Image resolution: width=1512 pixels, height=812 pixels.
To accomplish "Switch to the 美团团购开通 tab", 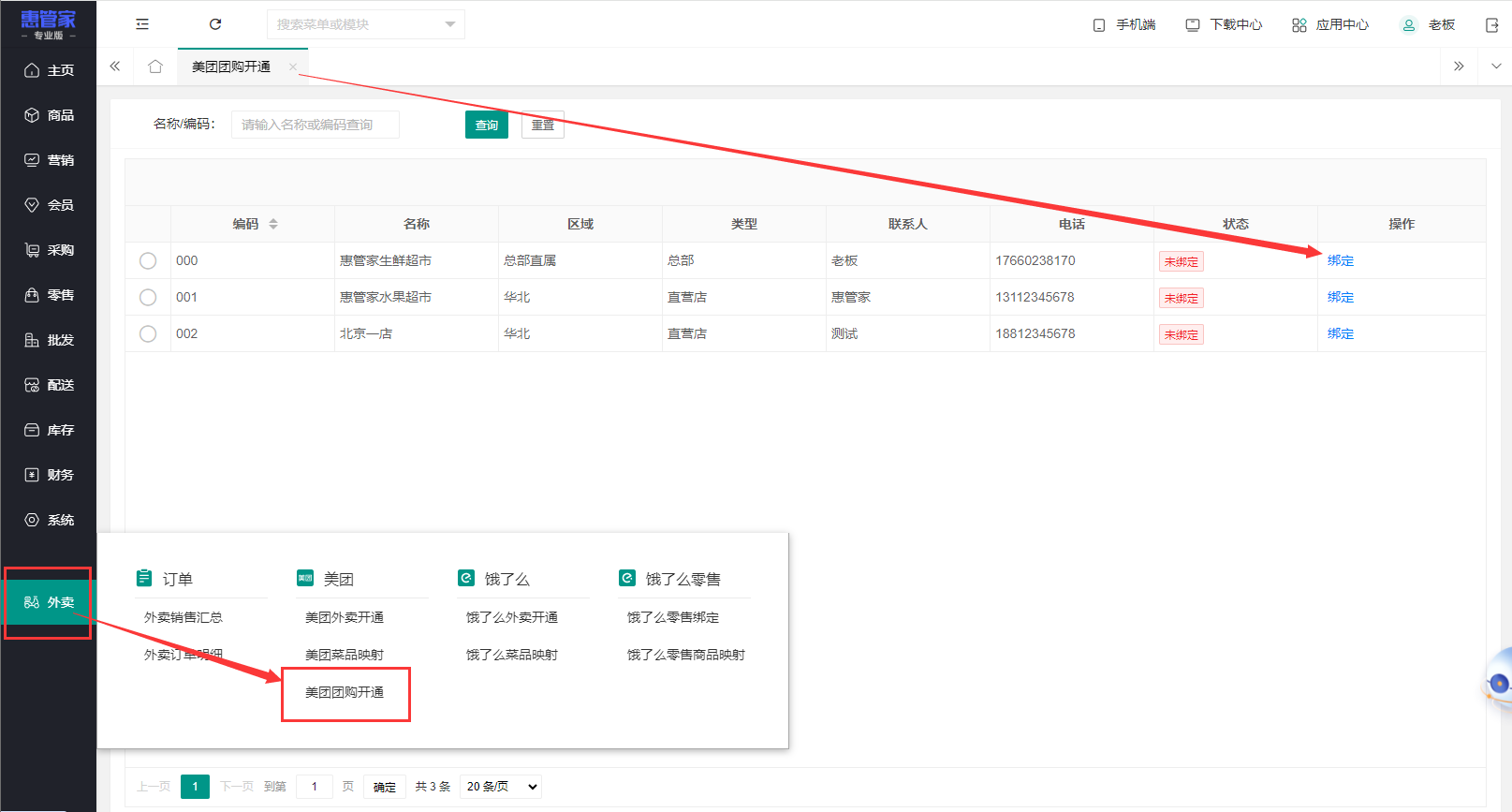I will [x=231, y=66].
